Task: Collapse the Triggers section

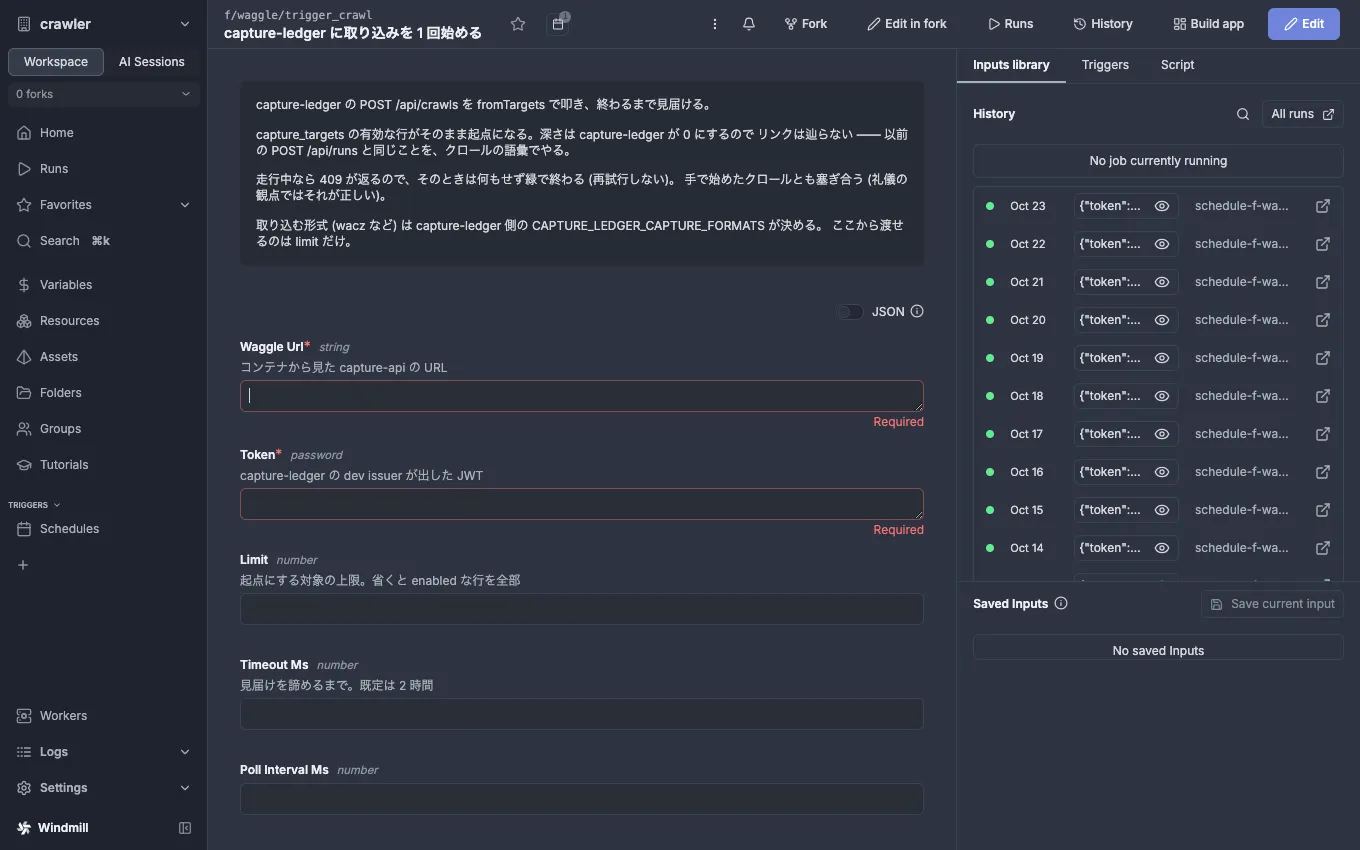Action: pos(34,505)
